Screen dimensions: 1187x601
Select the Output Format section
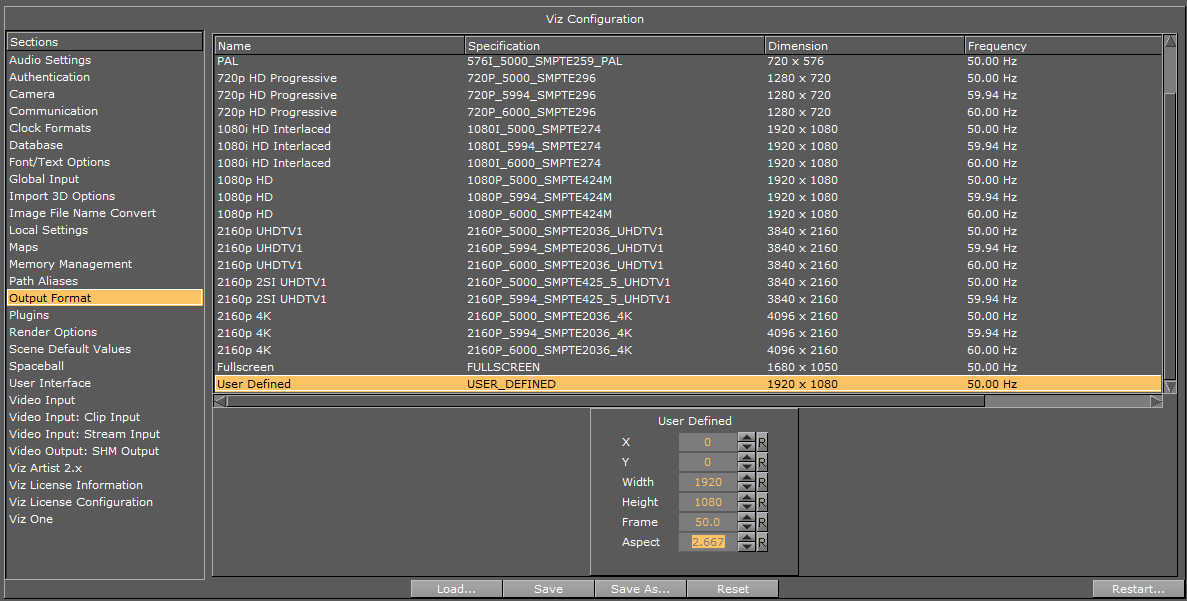tap(104, 298)
